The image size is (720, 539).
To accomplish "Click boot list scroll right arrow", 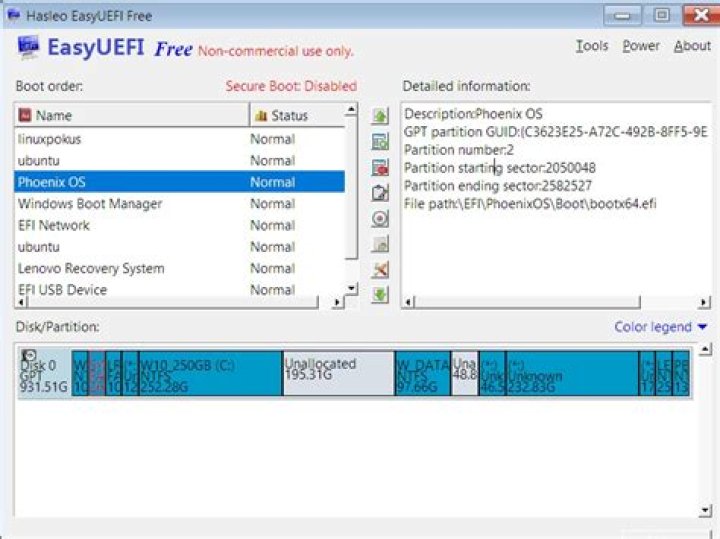I will [x=338, y=302].
